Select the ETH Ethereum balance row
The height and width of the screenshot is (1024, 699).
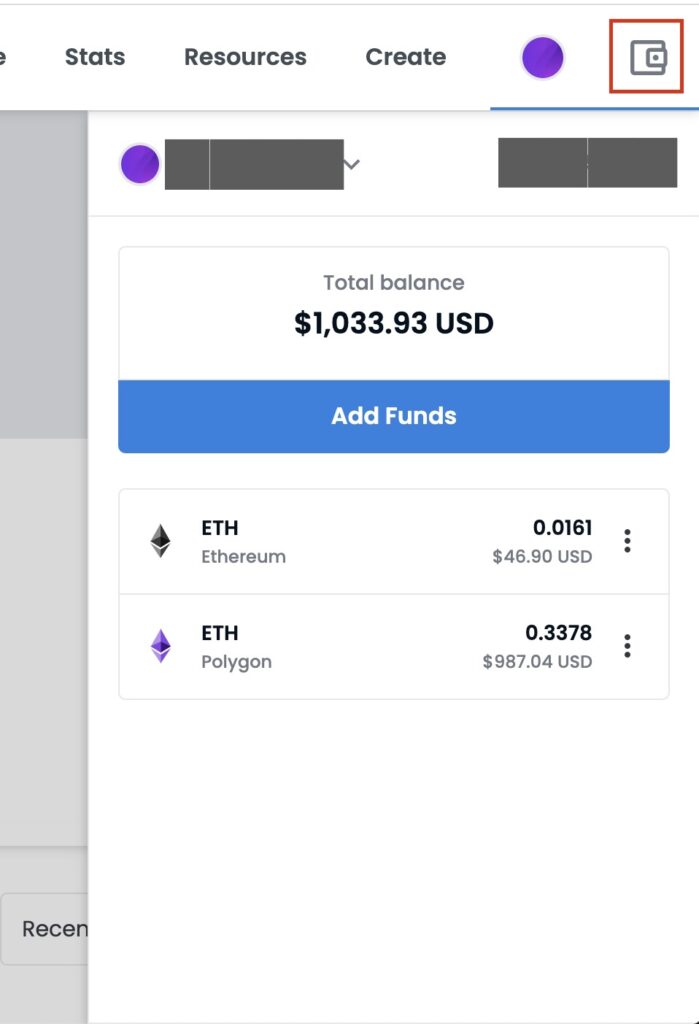click(x=394, y=541)
